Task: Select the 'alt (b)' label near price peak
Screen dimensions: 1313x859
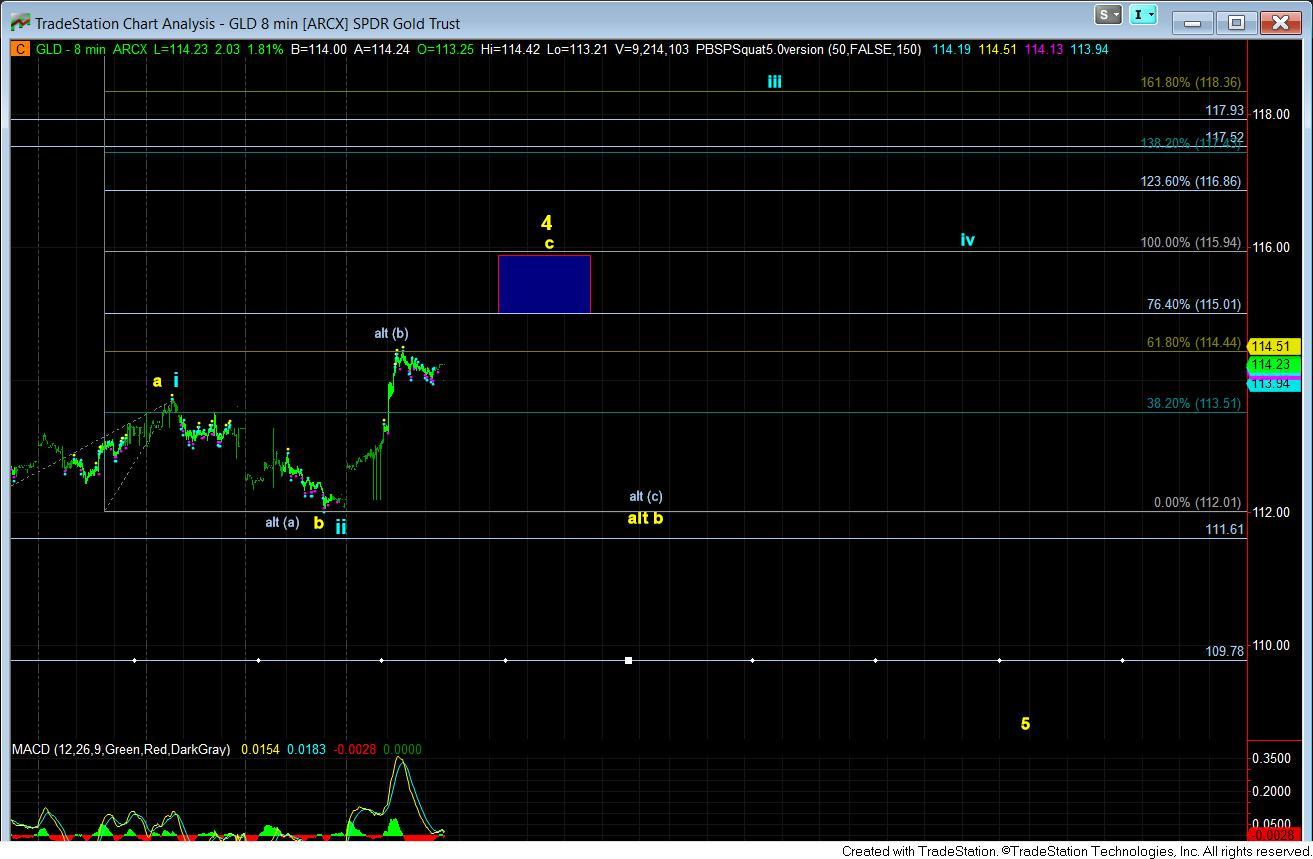Action: point(391,334)
